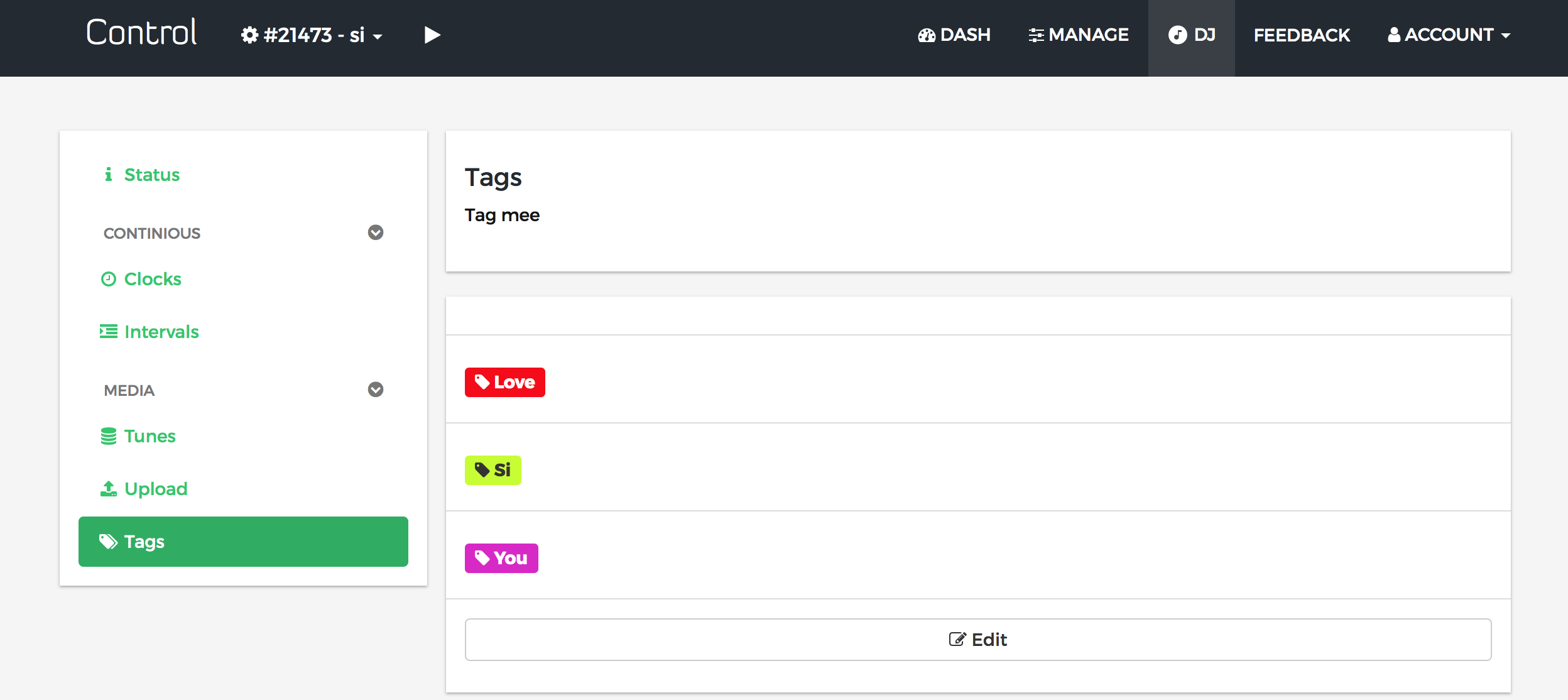Click the tags icon in the sidebar
The image size is (1568, 700).
109,541
